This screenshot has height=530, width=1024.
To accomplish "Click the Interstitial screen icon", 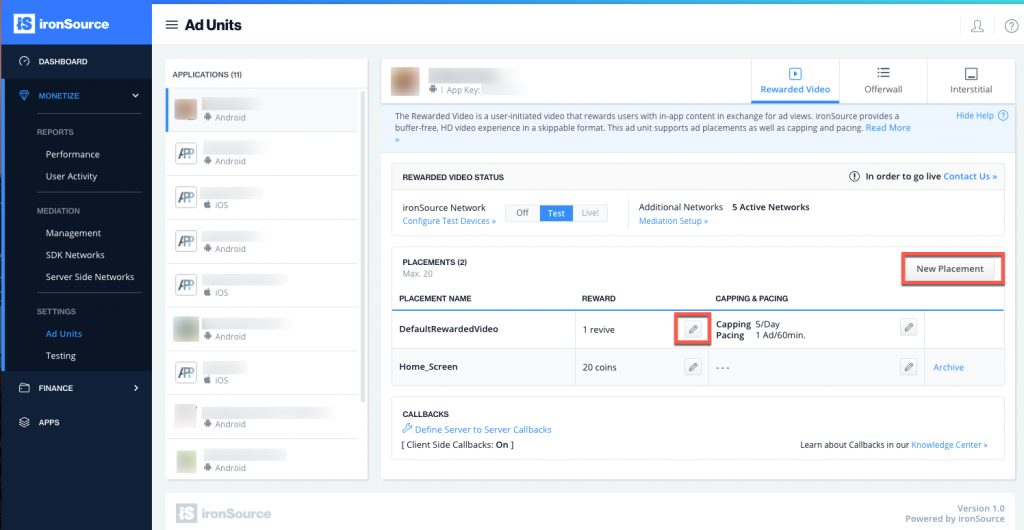I will 971,74.
